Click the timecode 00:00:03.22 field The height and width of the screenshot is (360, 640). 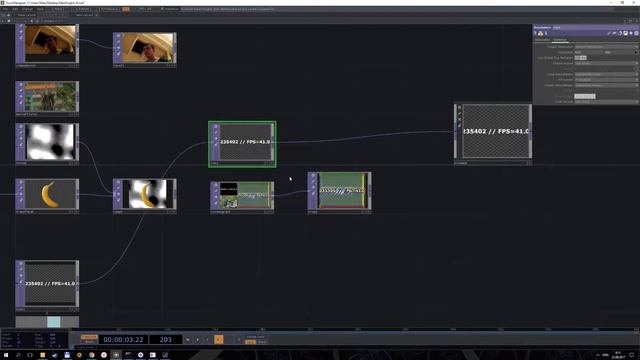coord(123,340)
